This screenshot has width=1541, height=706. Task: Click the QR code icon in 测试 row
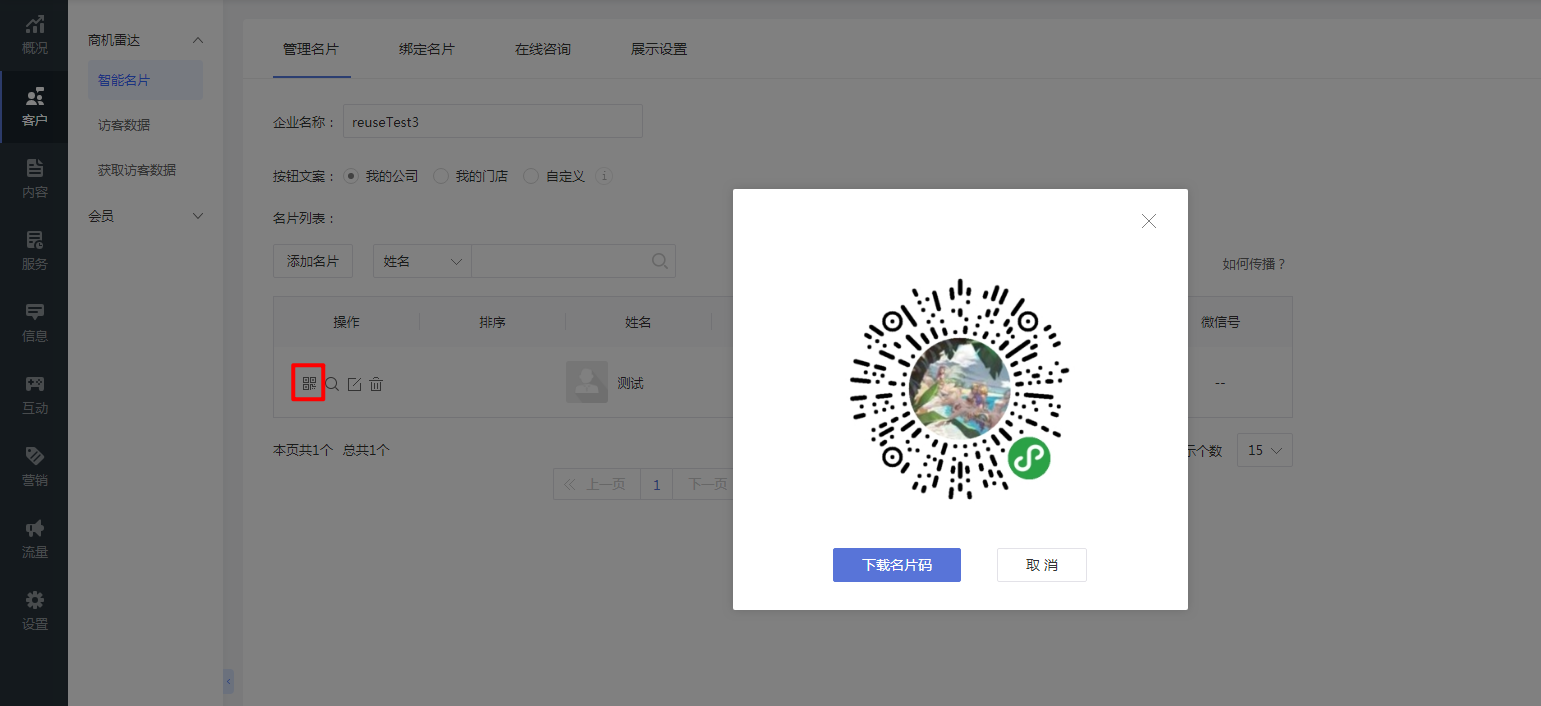[x=309, y=383]
